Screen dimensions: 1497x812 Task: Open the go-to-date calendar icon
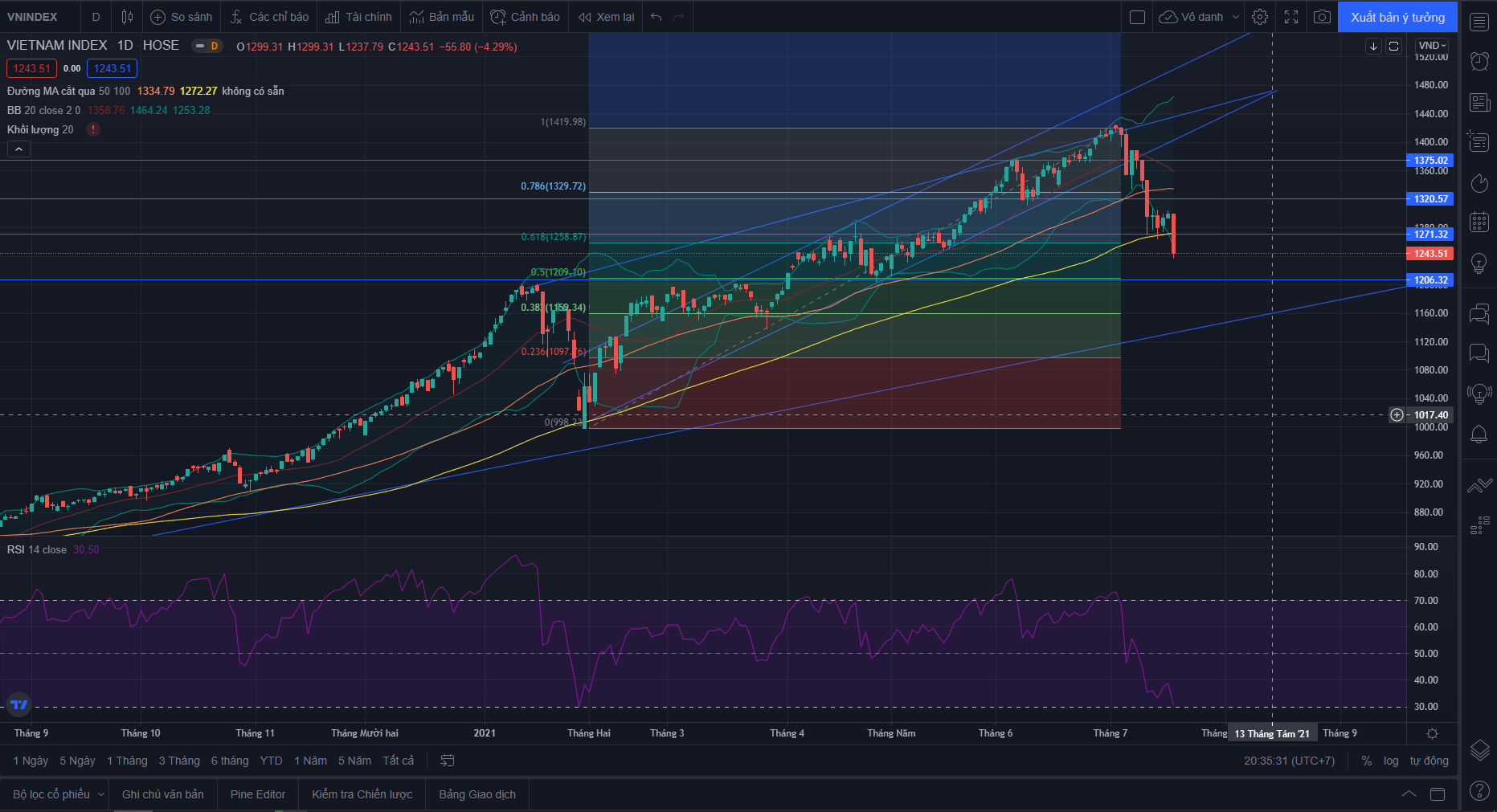pyautogui.click(x=448, y=761)
